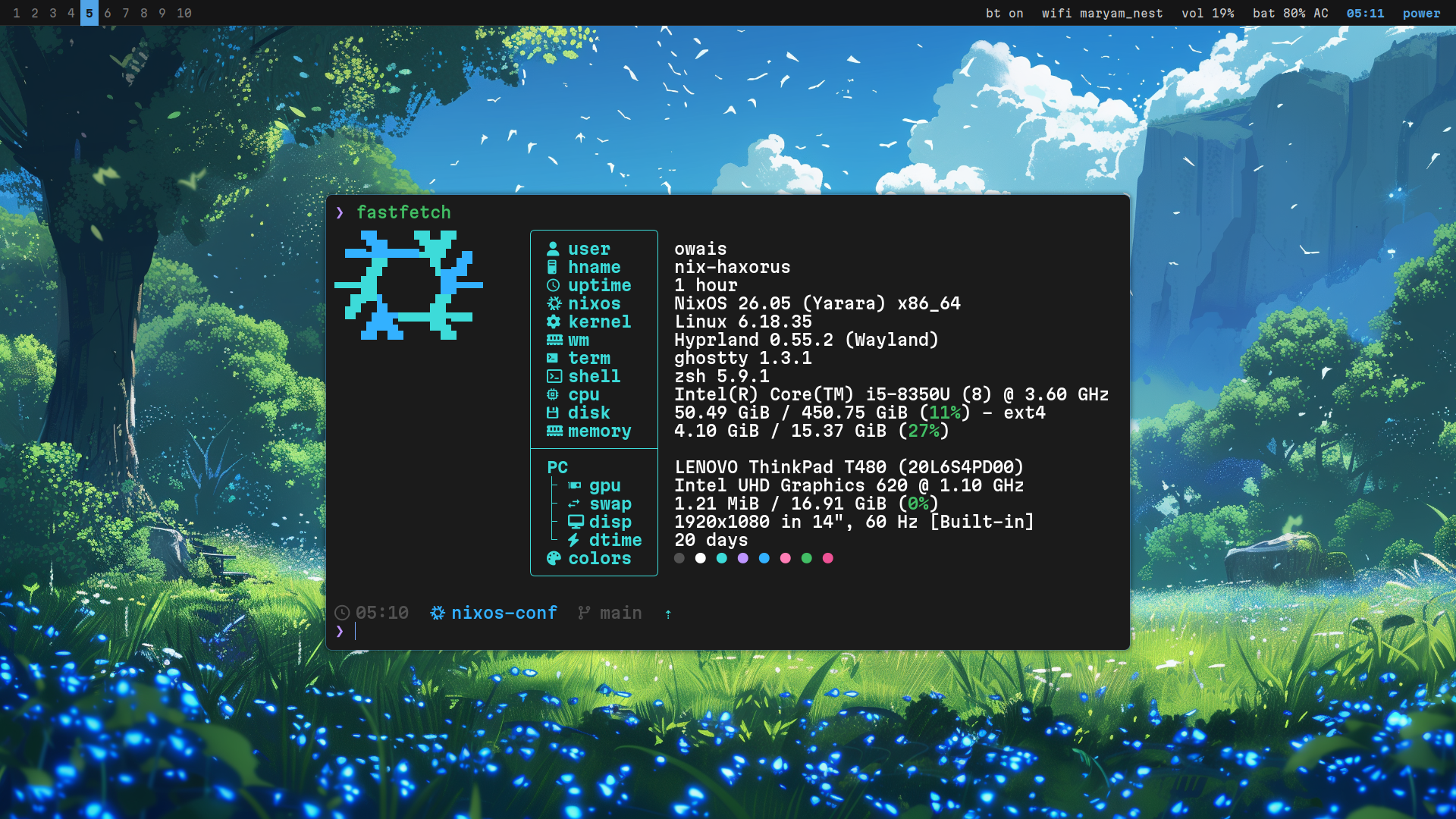Click 'ghostty 1.3.1' terminal value
Viewport: 1456px width, 819px height.
pyautogui.click(x=743, y=358)
